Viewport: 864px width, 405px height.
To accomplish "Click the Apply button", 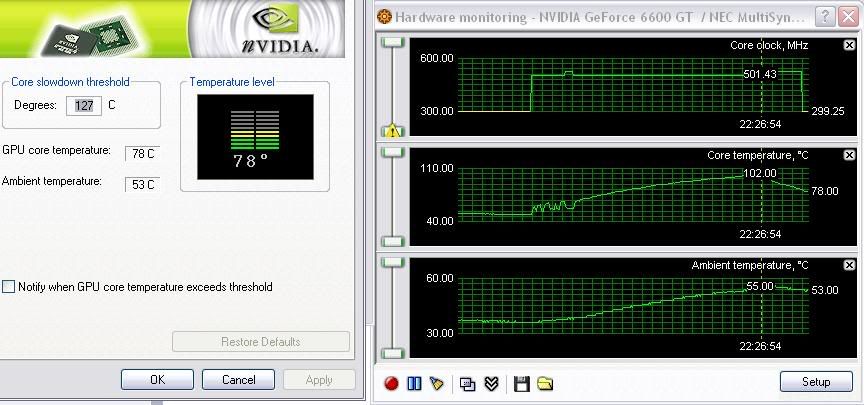I will click(x=319, y=380).
